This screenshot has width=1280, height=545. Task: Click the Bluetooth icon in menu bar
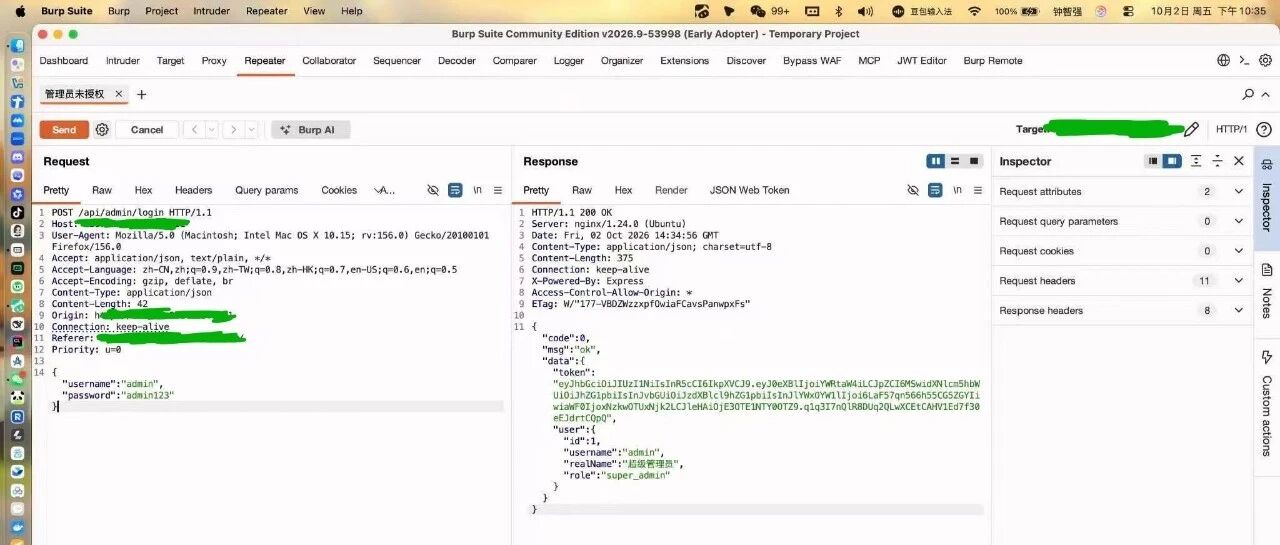839,11
